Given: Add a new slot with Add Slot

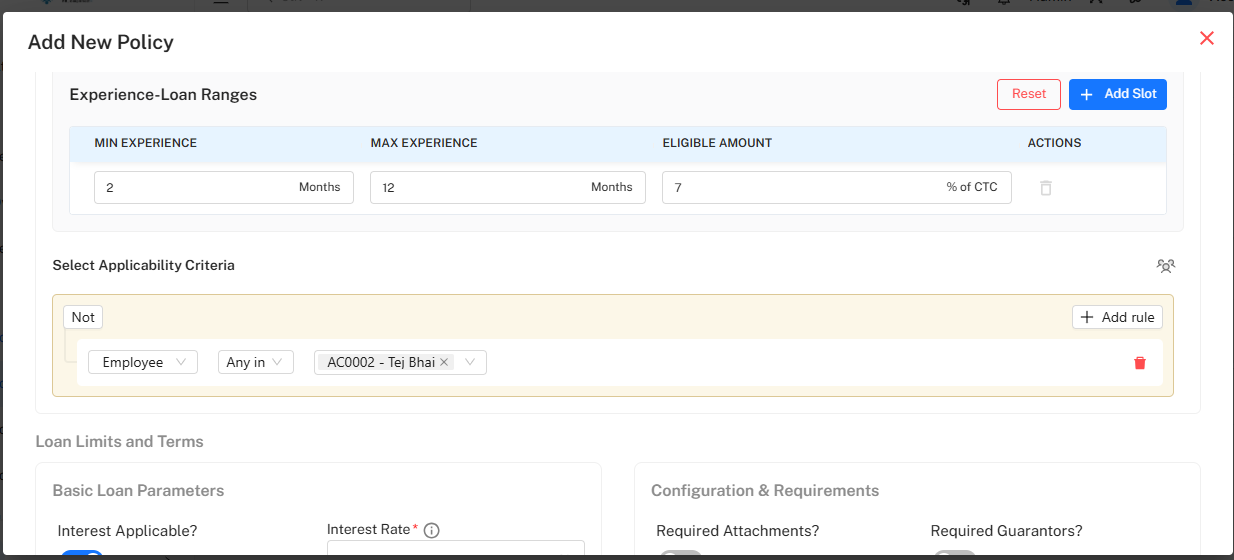Looking at the screenshot, I should [x=1117, y=94].
